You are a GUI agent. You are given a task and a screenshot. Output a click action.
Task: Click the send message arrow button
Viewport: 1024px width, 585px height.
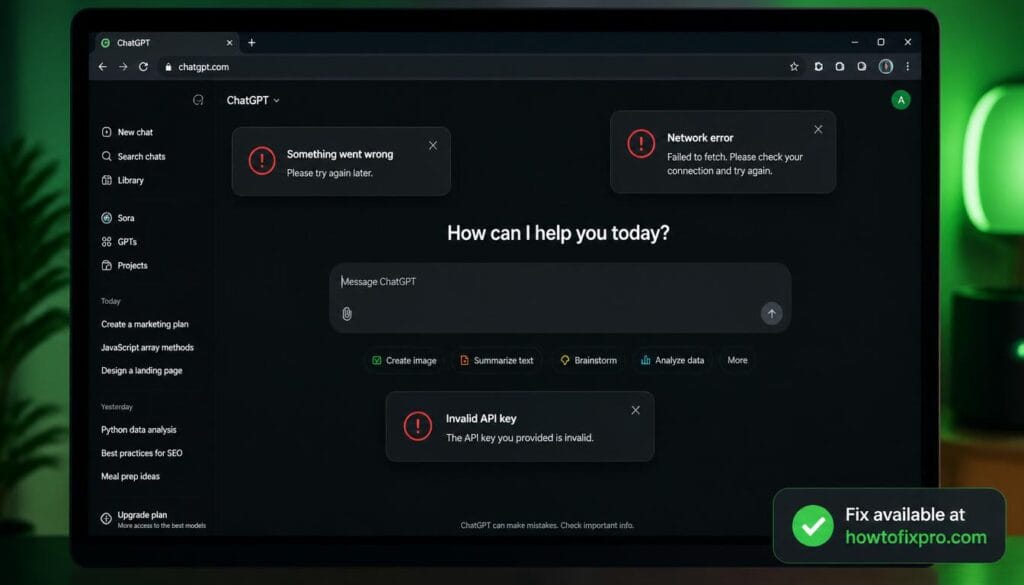771,314
